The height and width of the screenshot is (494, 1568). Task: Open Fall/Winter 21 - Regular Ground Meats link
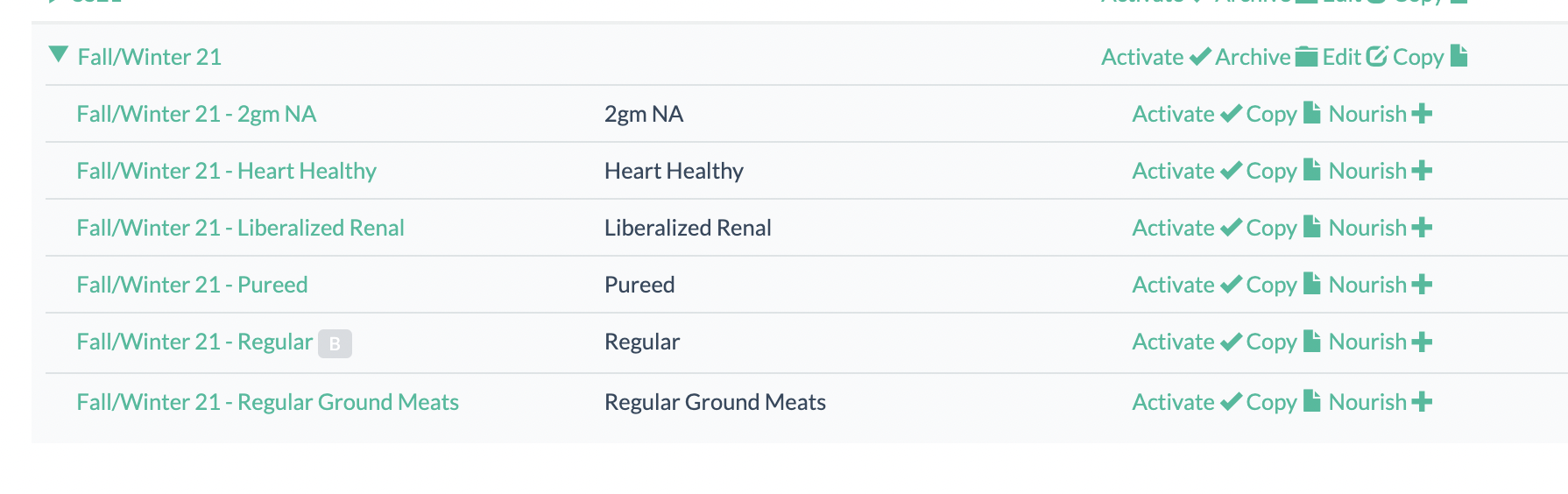(267, 402)
